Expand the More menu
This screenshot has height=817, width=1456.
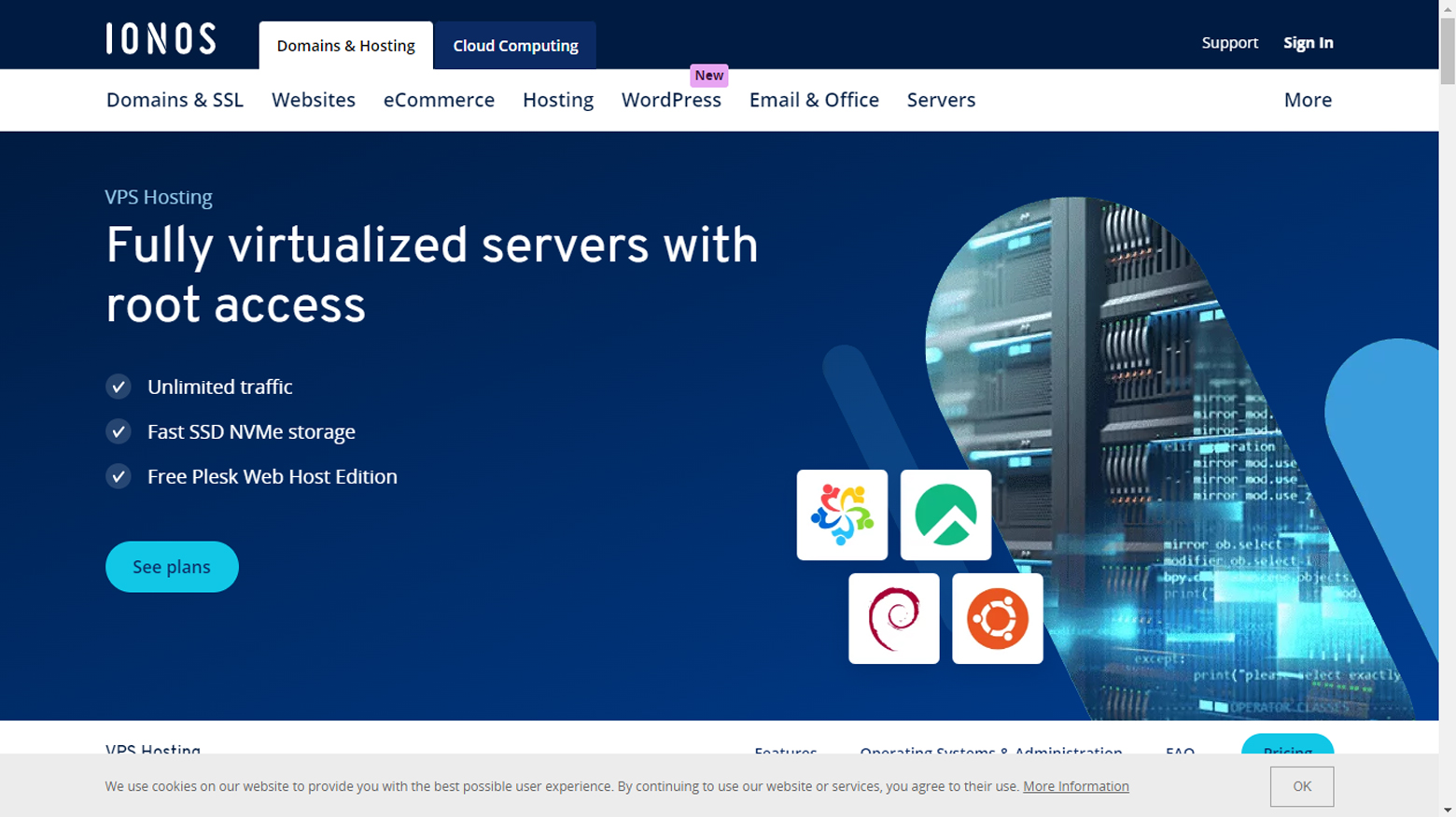1308,100
